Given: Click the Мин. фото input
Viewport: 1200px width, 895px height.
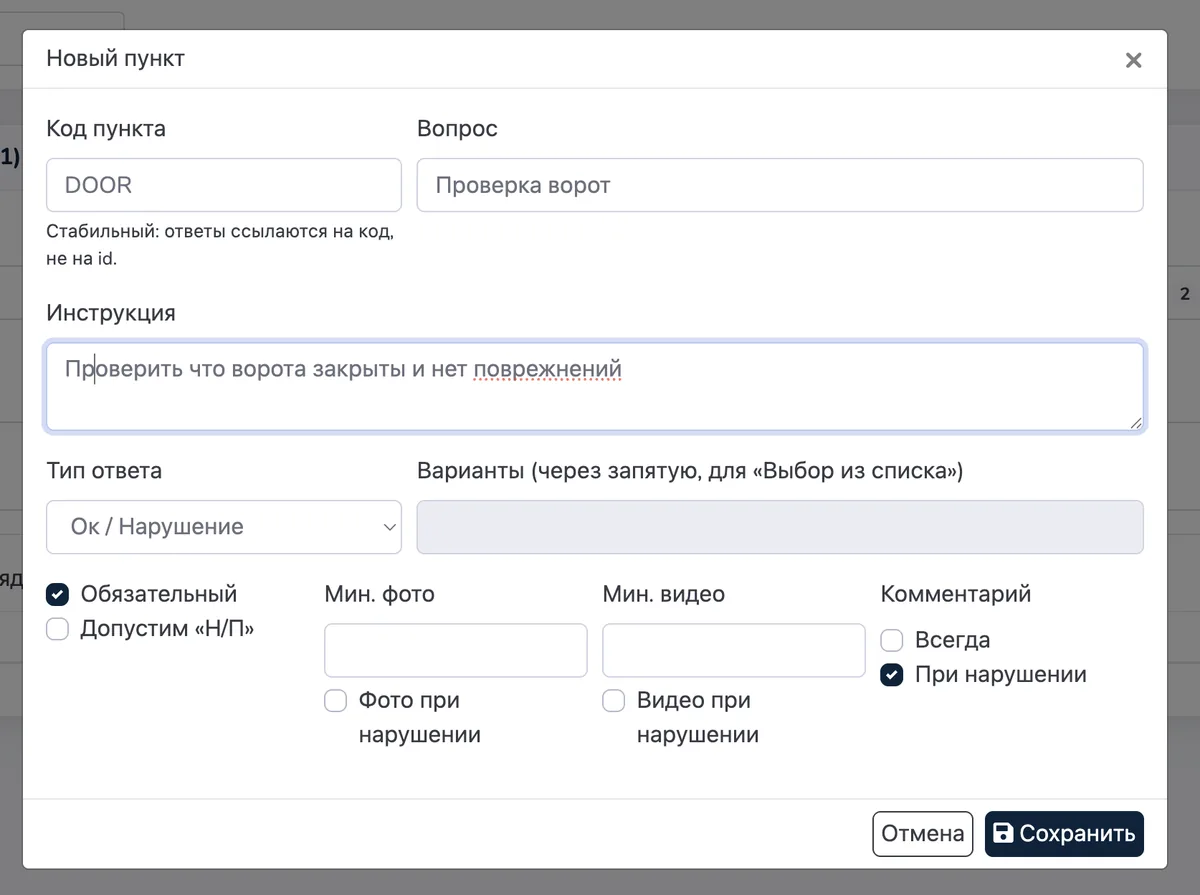Looking at the screenshot, I should click(456, 651).
